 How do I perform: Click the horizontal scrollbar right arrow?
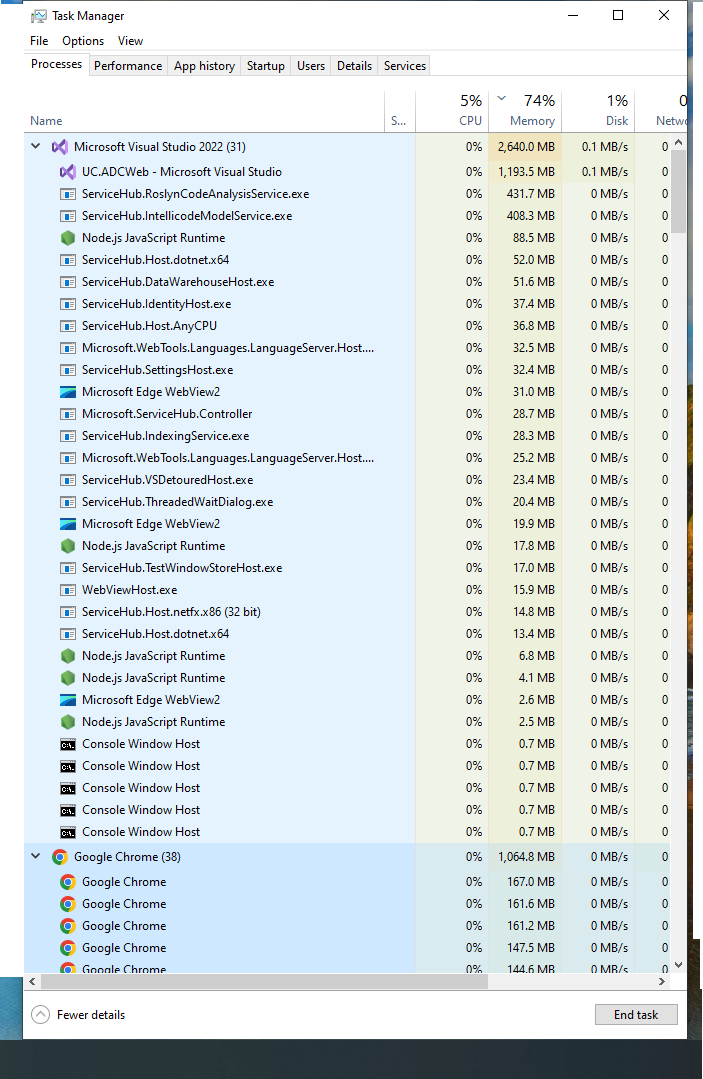(x=662, y=982)
